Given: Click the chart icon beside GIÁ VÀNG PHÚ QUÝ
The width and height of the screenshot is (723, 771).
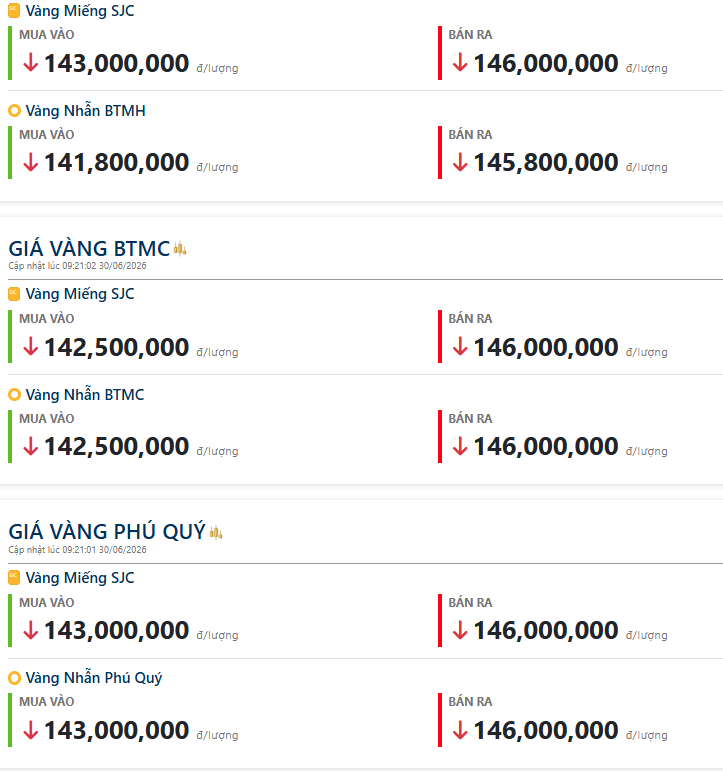Looking at the screenshot, I should [x=216, y=532].
